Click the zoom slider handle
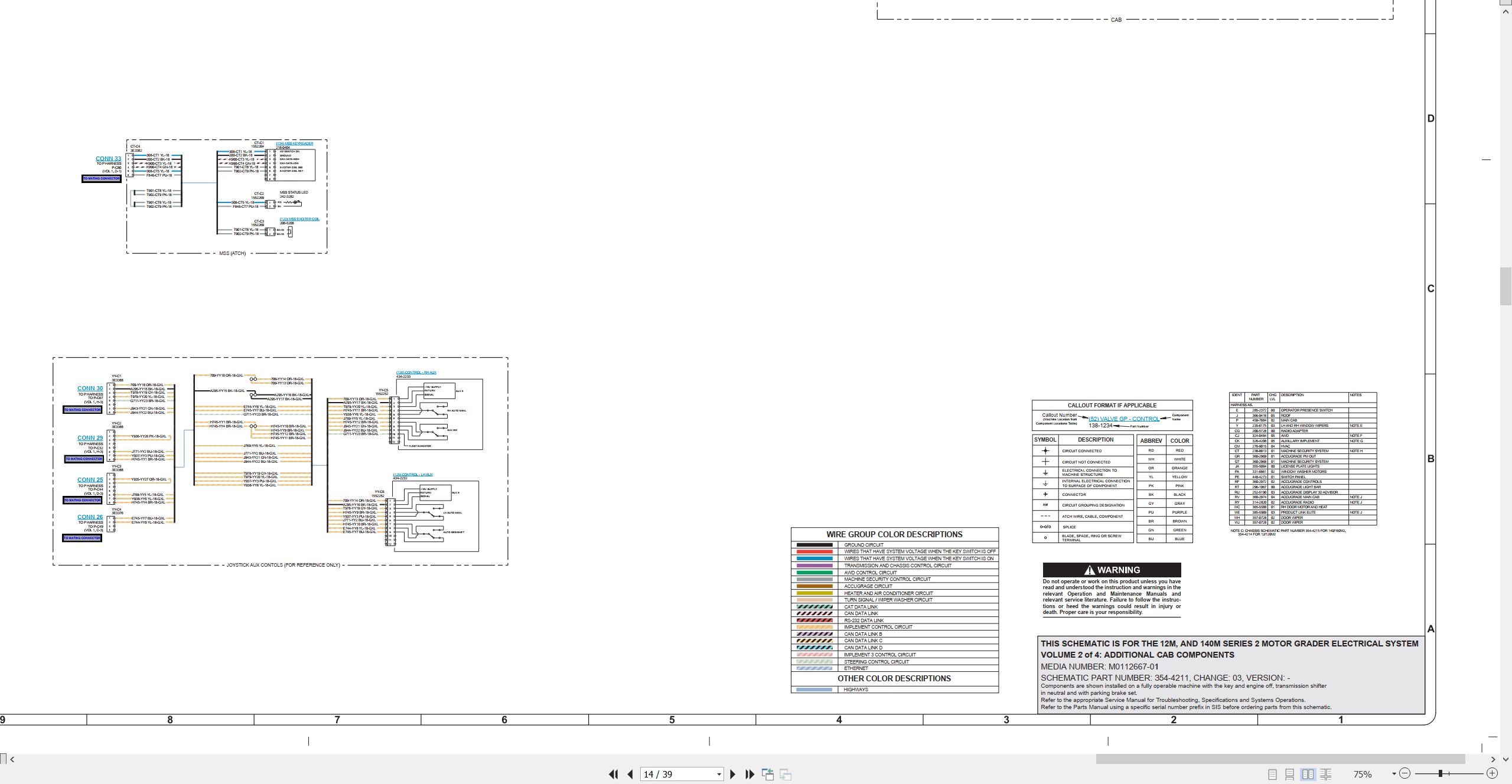 [x=1441, y=773]
